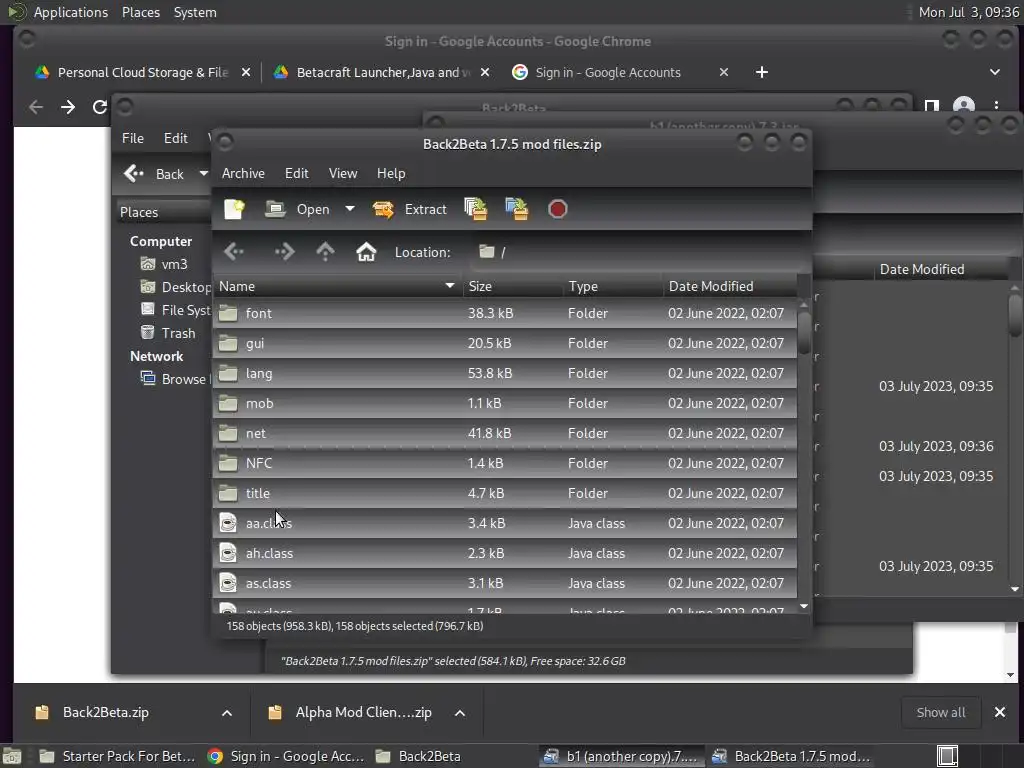The width and height of the screenshot is (1024, 768).
Task: Close the Chrome downloads bar
Action: click(999, 712)
